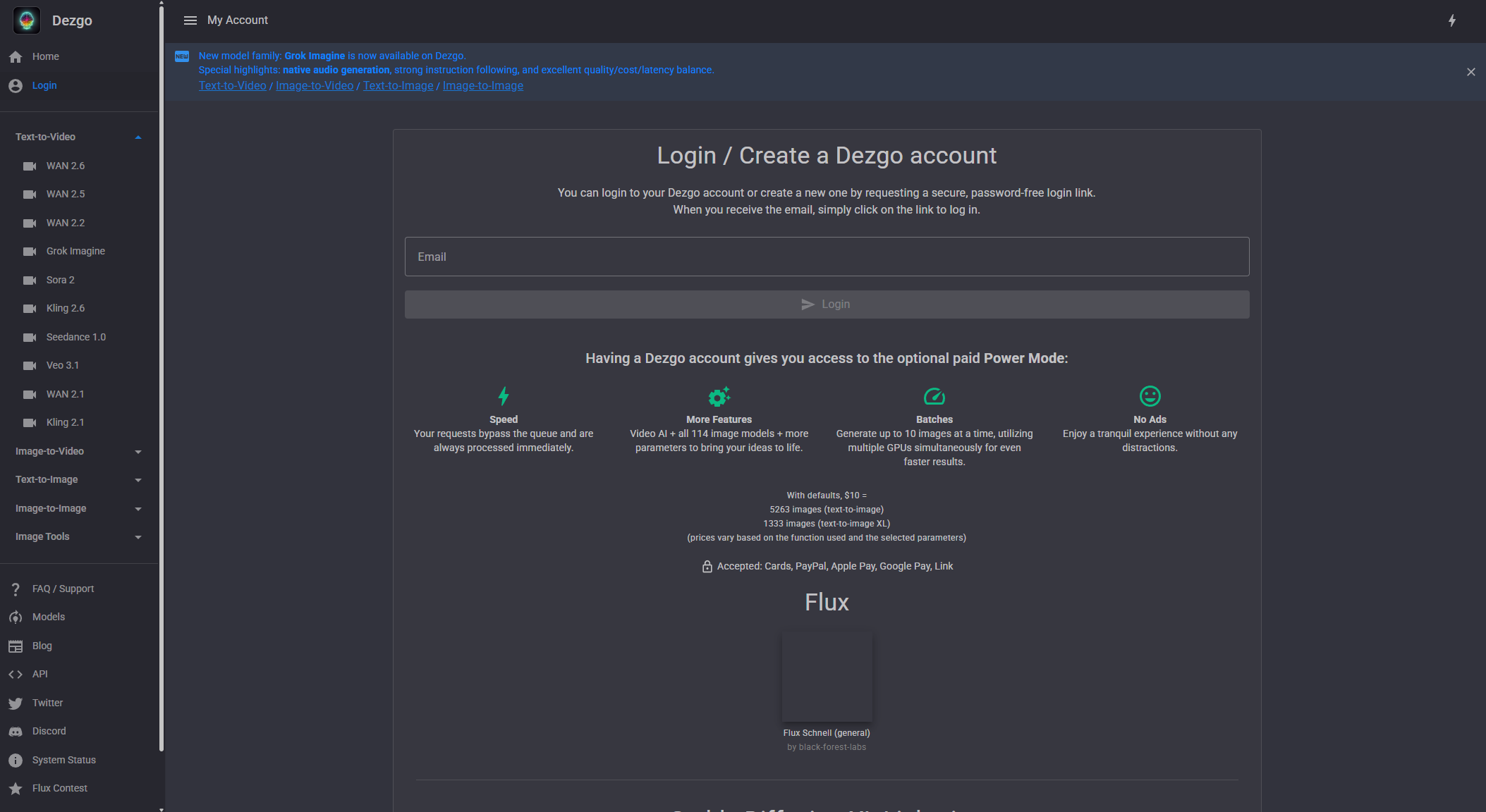Click the Twitter bird icon

[x=16, y=703]
